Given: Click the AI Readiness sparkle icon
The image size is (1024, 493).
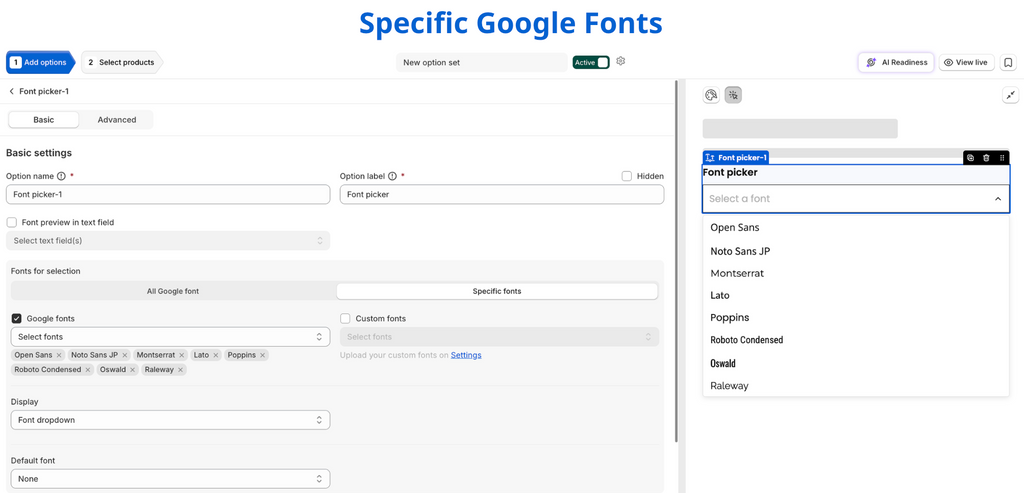Looking at the screenshot, I should [871, 63].
